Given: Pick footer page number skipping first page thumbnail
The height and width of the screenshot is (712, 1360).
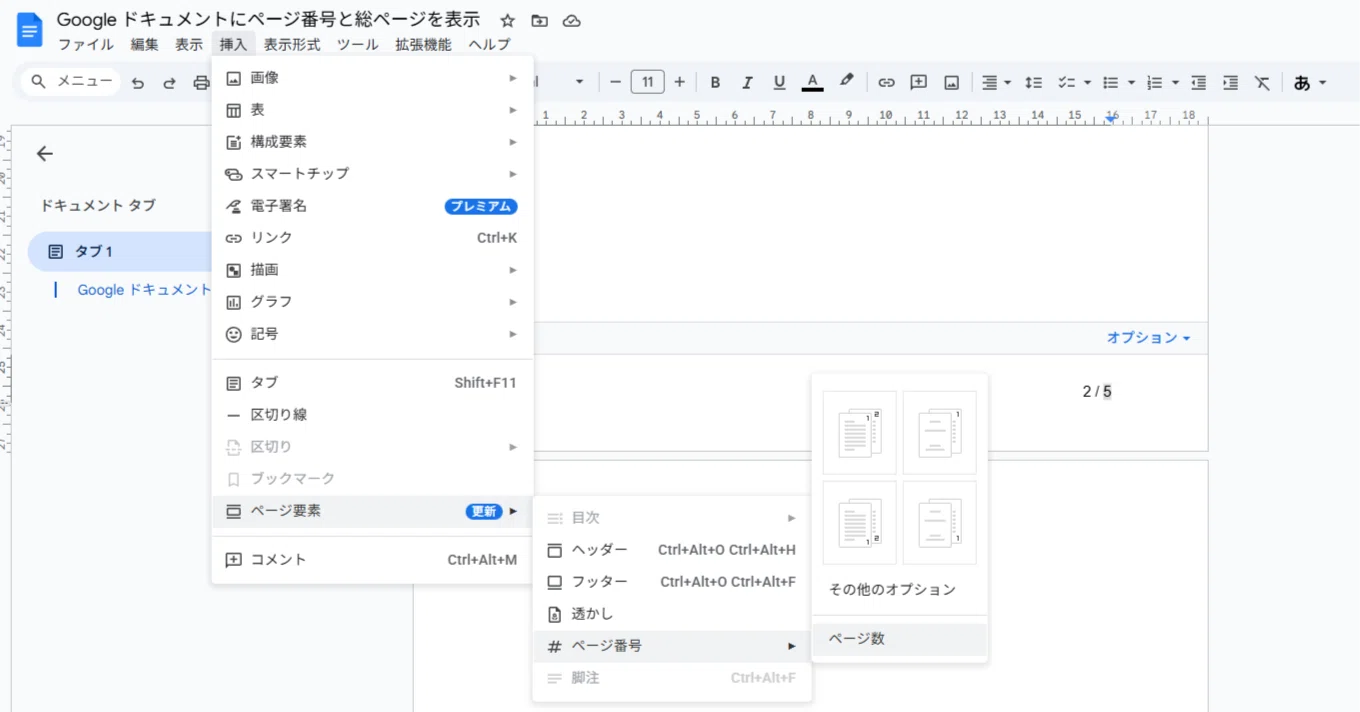Looking at the screenshot, I should click(940, 523).
